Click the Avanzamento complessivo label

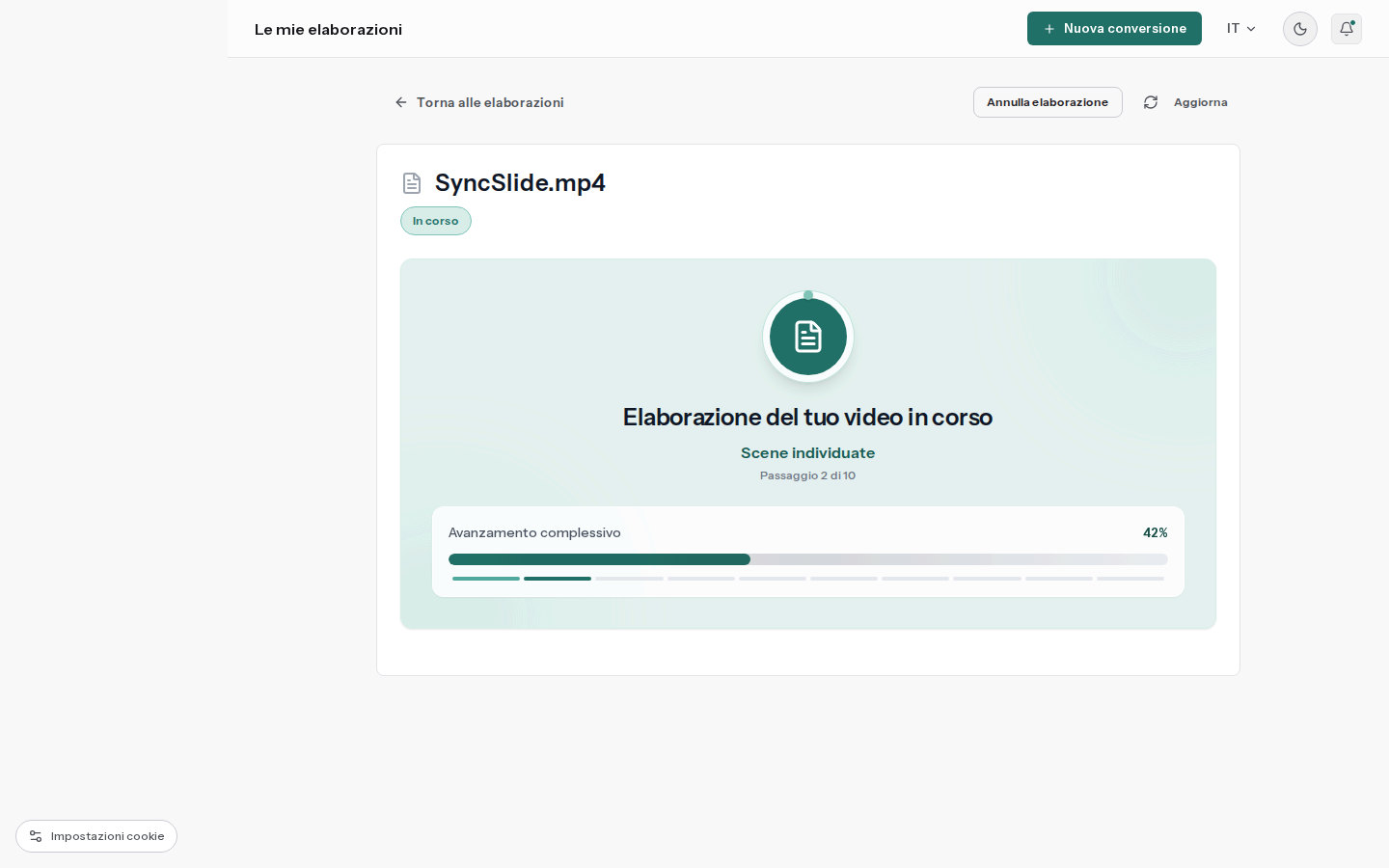(534, 532)
